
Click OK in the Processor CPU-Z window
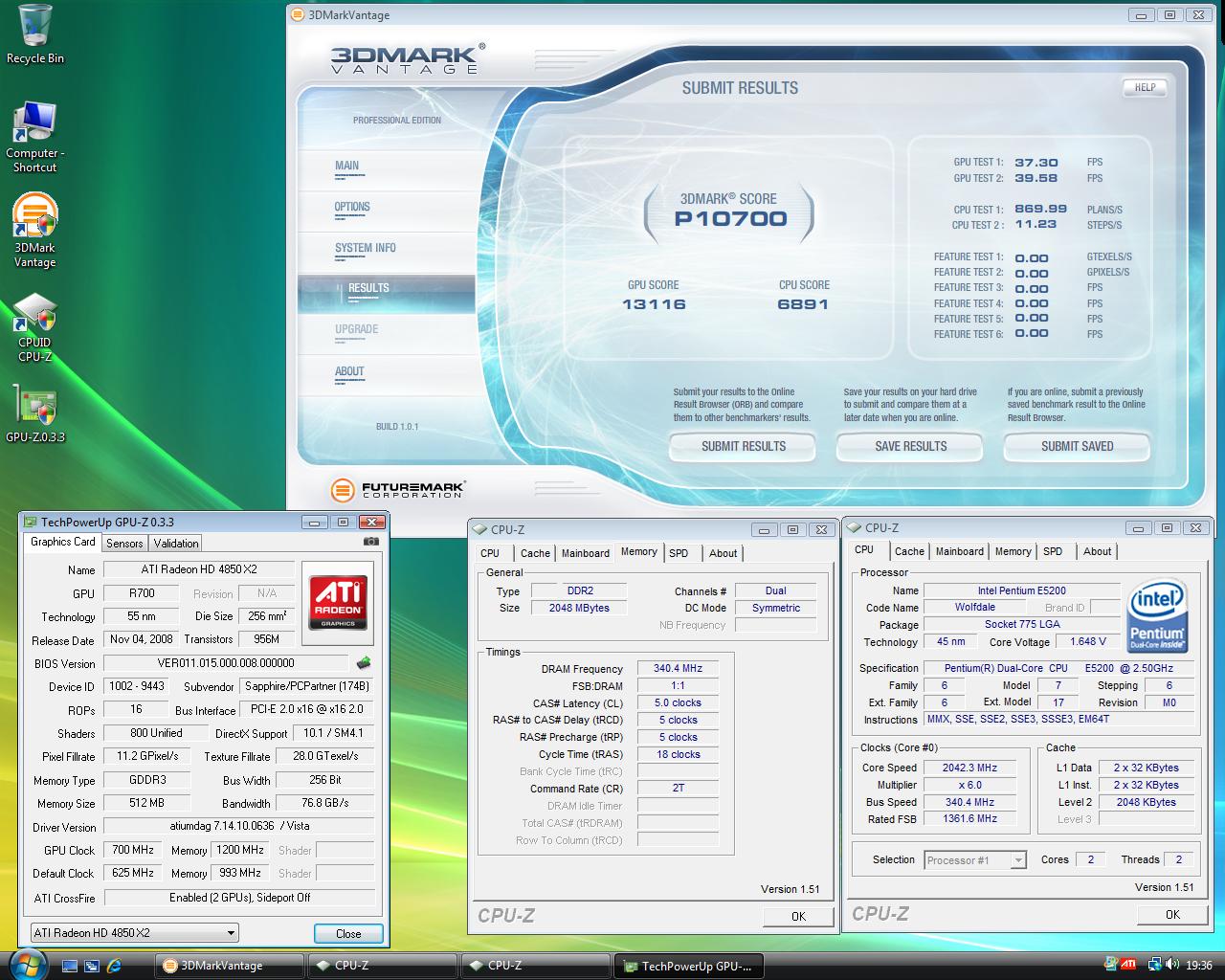(x=1172, y=915)
